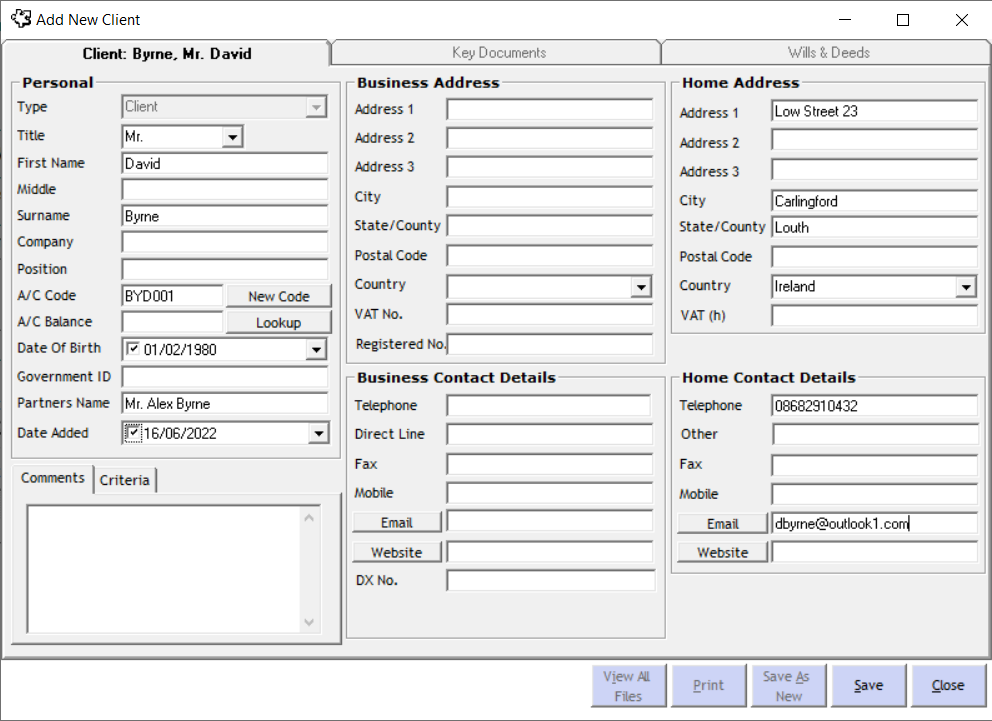
Task: Click the Business Website button
Action: (x=397, y=552)
